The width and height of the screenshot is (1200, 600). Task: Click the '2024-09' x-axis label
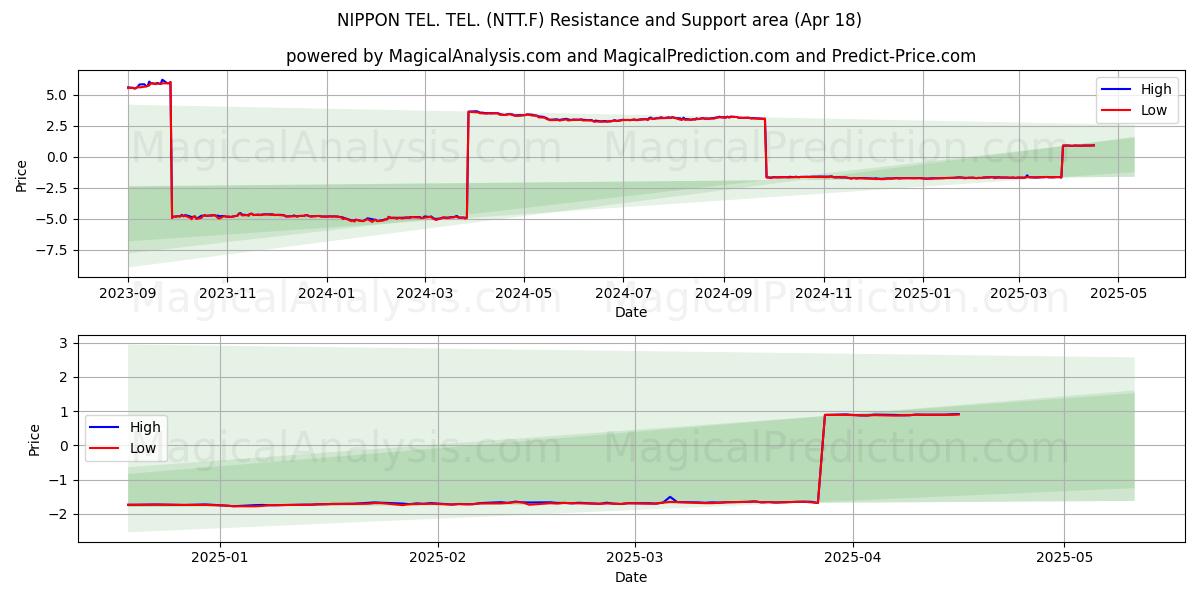pyautogui.click(x=724, y=295)
